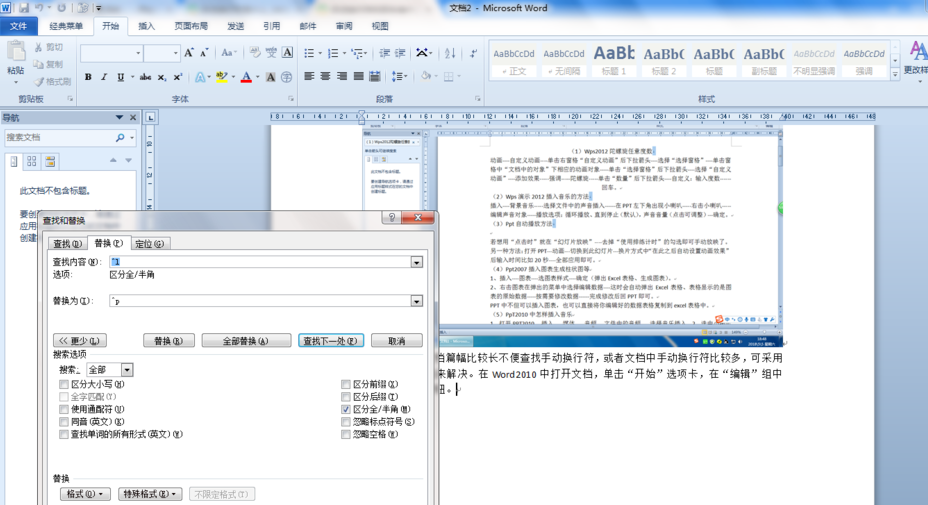The width and height of the screenshot is (928, 505).
Task: Click the bullets list icon
Action: click(x=309, y=53)
